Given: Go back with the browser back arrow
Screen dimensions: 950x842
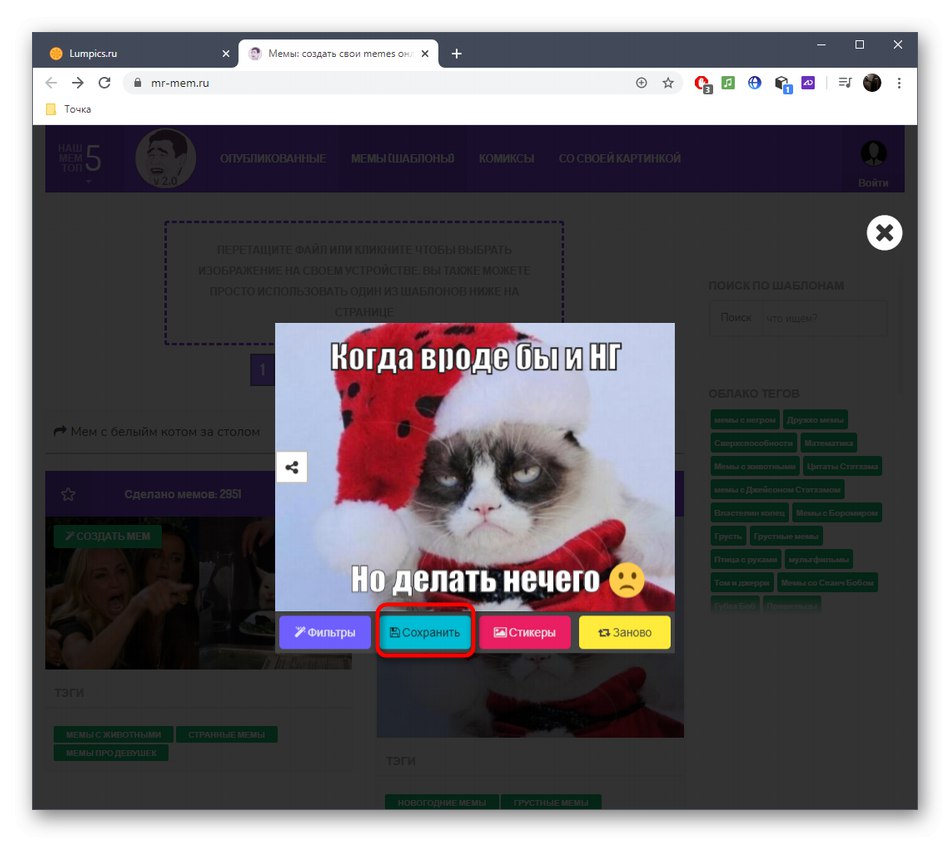Looking at the screenshot, I should point(51,83).
